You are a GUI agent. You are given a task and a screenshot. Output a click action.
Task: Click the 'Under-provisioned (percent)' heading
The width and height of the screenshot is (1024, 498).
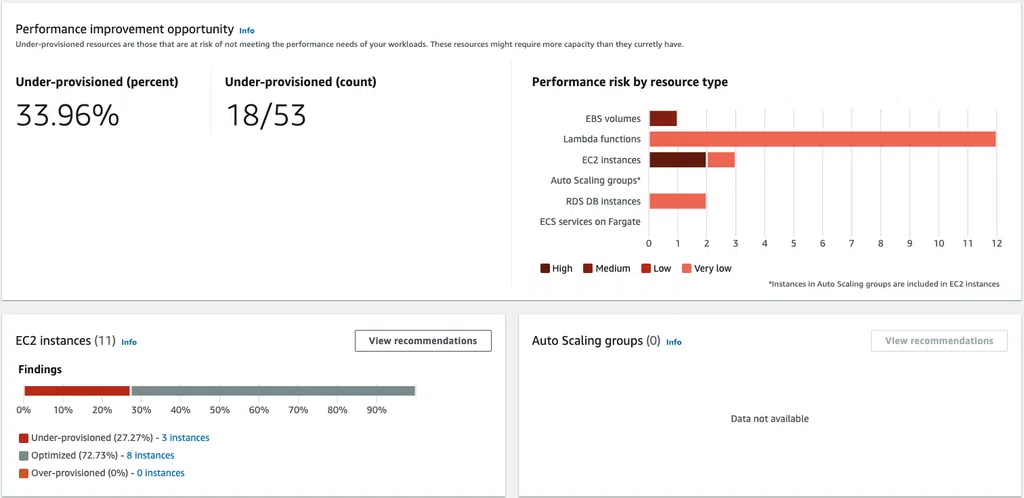97,82
